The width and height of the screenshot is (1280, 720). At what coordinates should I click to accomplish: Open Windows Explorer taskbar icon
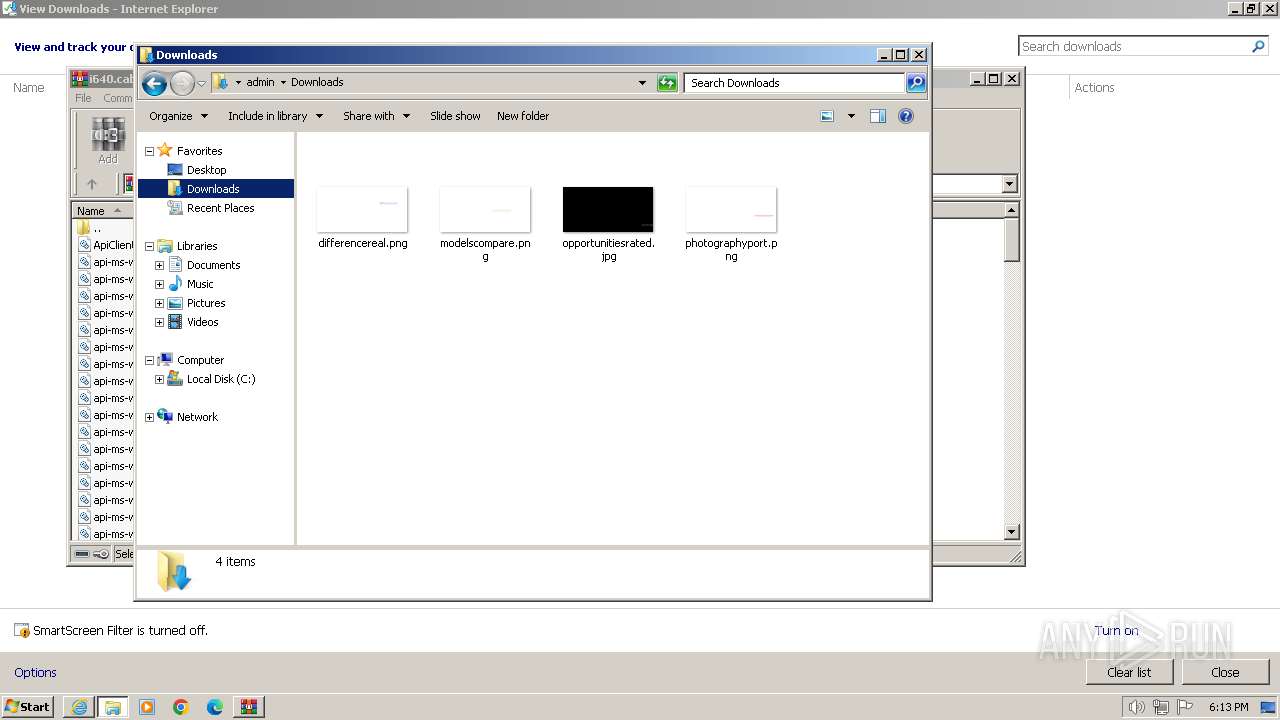pos(113,707)
